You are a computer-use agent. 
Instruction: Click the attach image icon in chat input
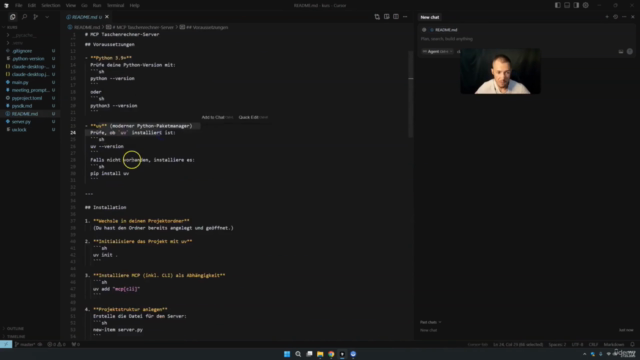point(621,51)
